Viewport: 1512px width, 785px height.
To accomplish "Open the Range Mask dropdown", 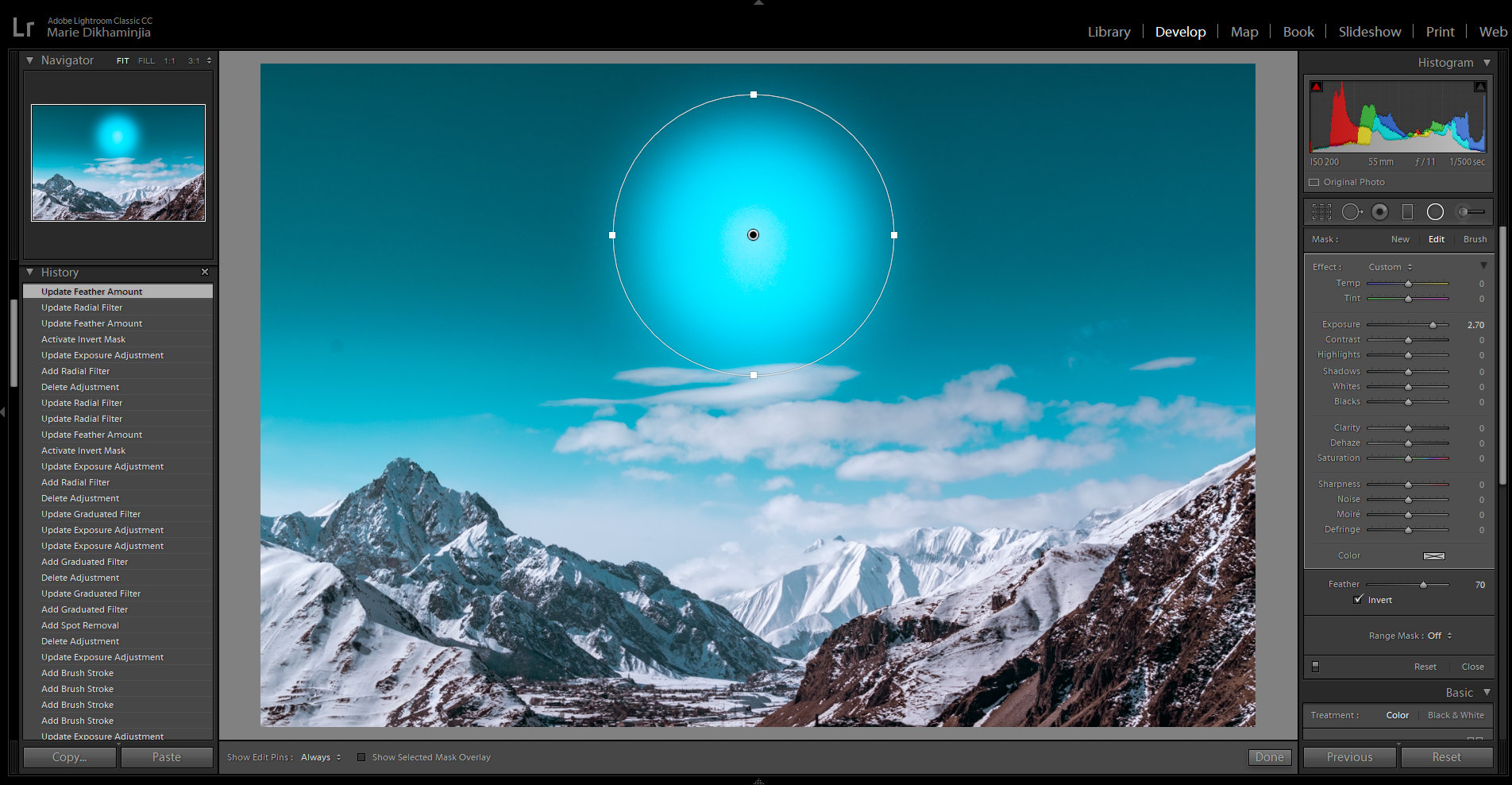I will (1439, 636).
